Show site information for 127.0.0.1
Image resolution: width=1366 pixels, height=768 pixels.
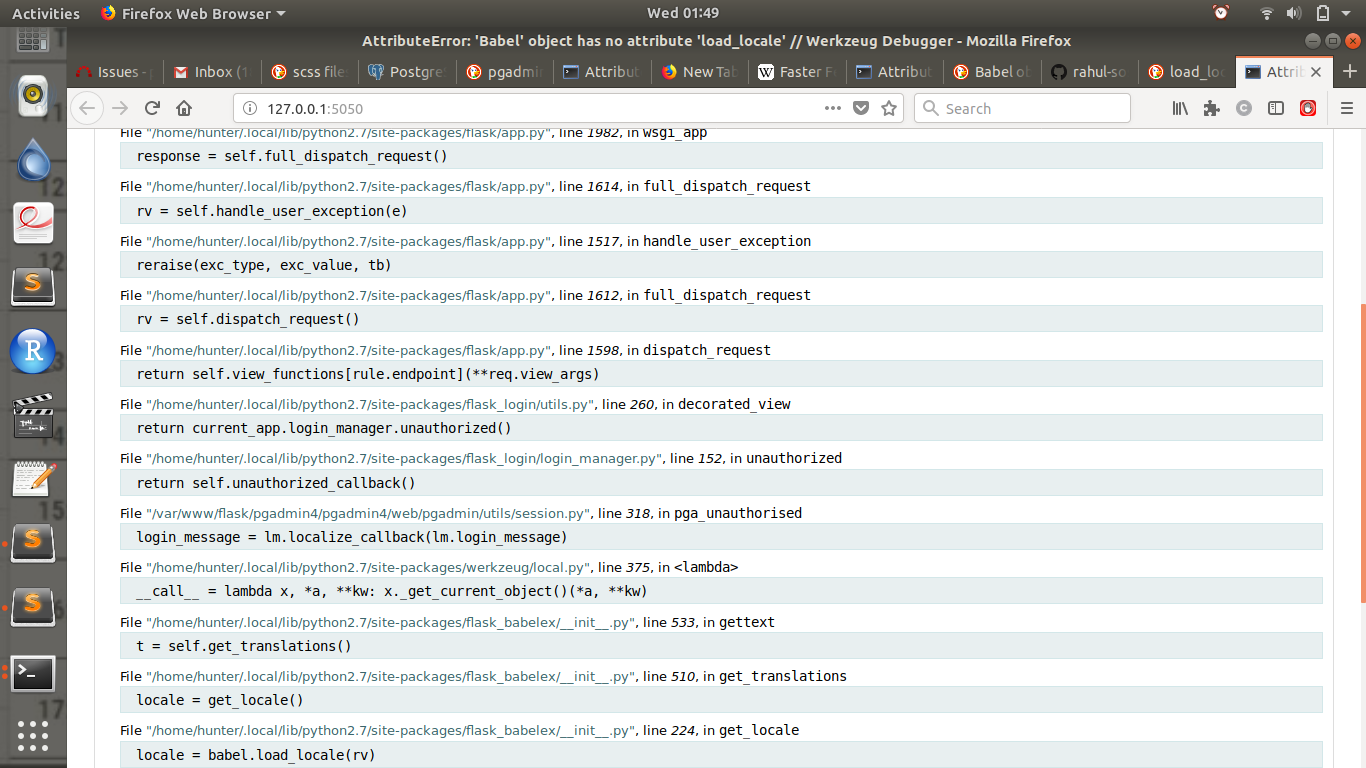point(250,108)
